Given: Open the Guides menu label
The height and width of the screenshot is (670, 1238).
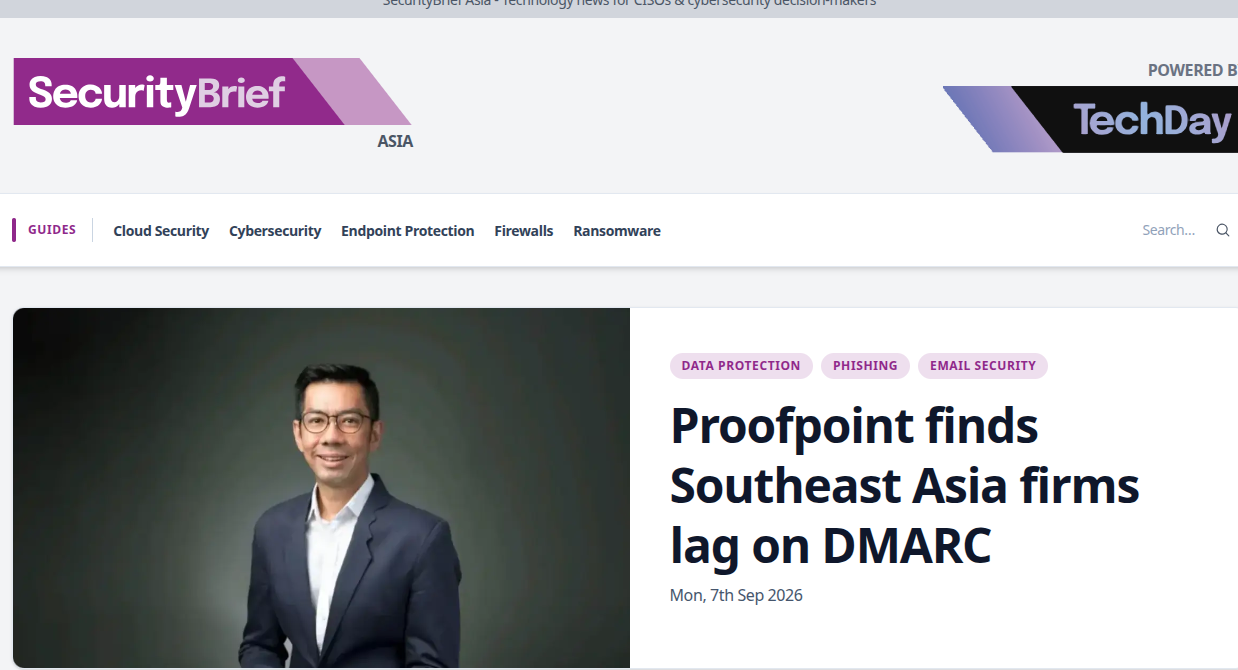Looking at the screenshot, I should click(x=52, y=230).
